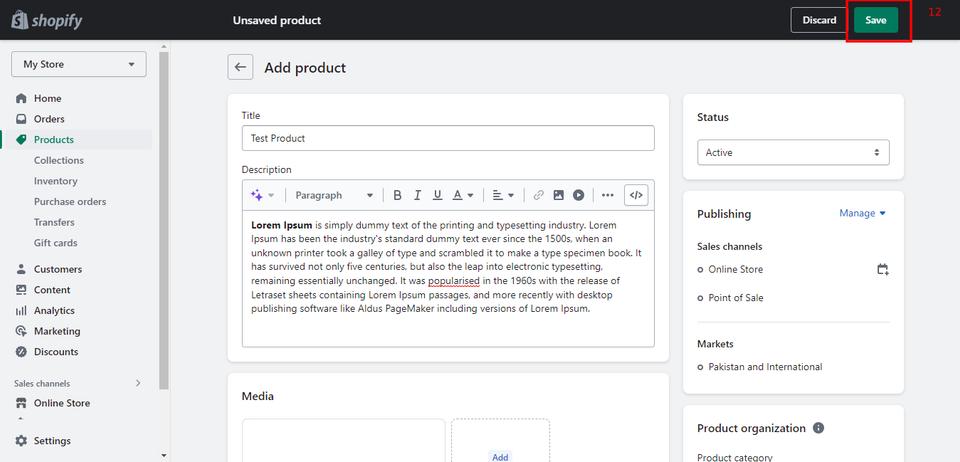The height and width of the screenshot is (462, 960).
Task: Click the Orders inbox icon
Action: coord(21,119)
